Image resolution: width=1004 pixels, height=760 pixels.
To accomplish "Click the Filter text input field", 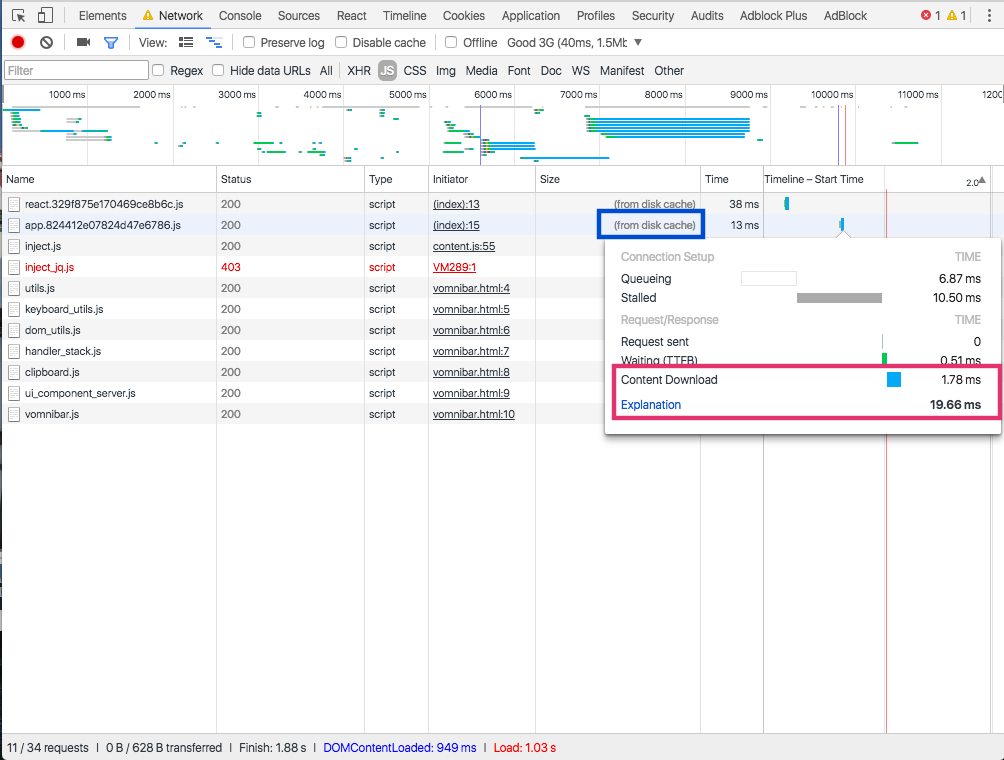I will click(x=76, y=71).
